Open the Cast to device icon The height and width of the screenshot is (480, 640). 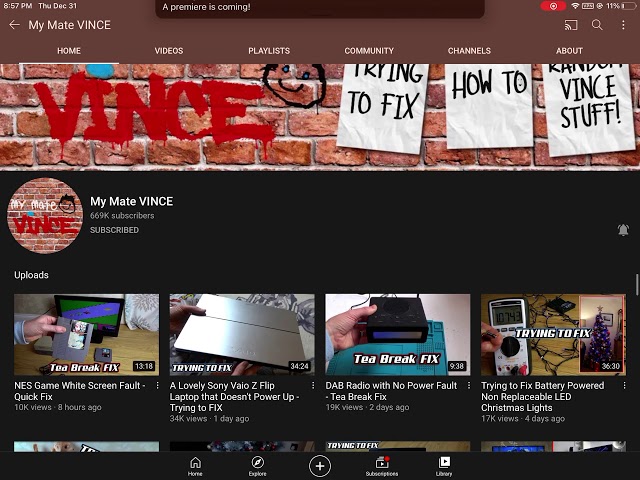[x=571, y=25]
